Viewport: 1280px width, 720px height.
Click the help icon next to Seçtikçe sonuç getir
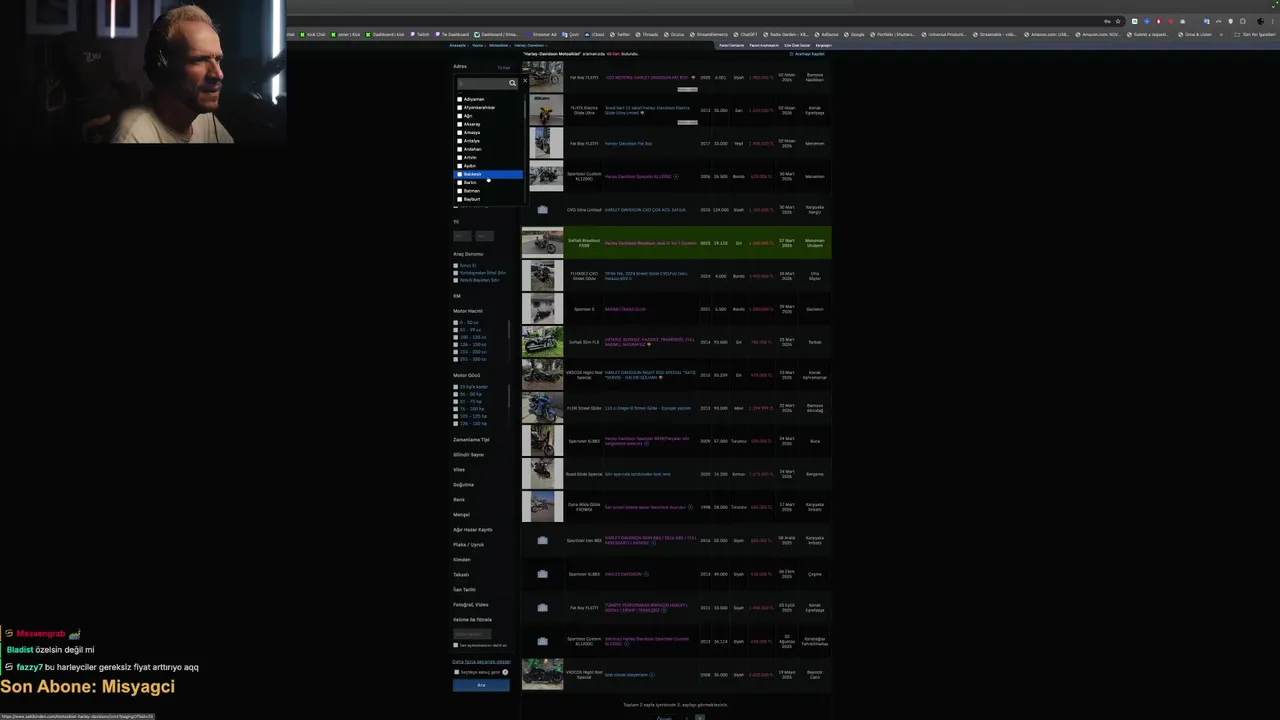(x=505, y=672)
